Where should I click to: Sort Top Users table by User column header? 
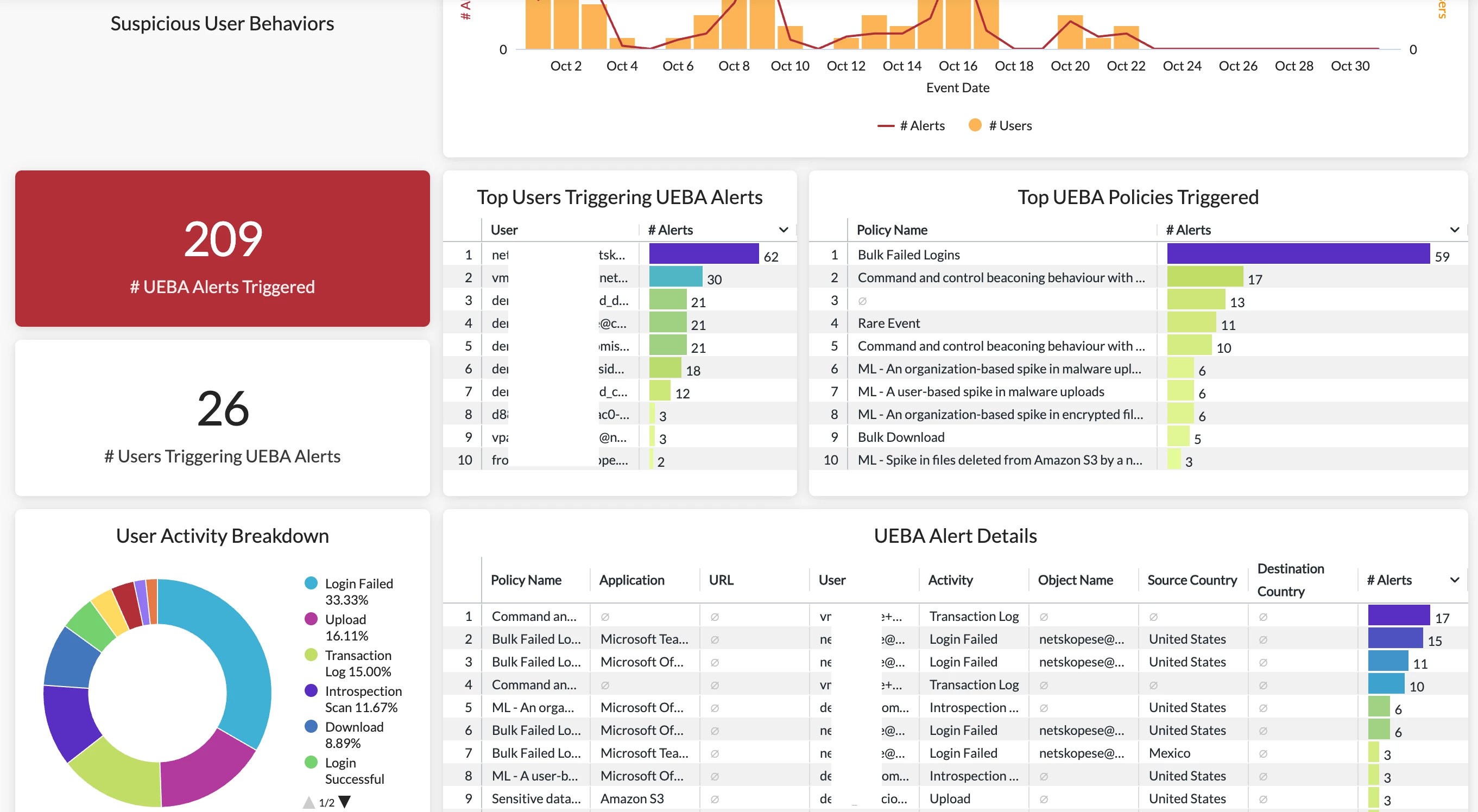504,230
